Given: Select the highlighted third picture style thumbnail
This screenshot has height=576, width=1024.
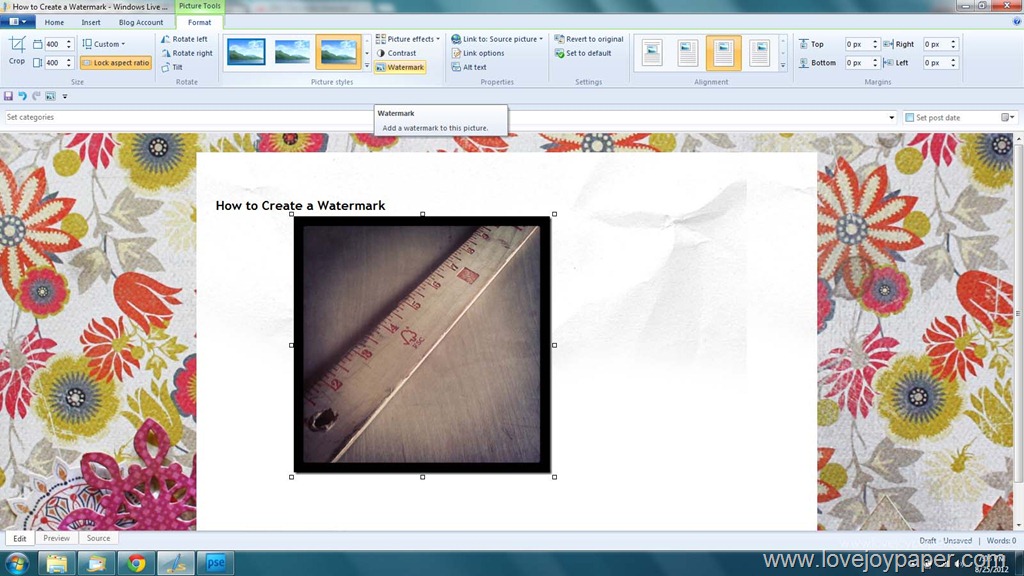Looking at the screenshot, I should click(x=338, y=52).
